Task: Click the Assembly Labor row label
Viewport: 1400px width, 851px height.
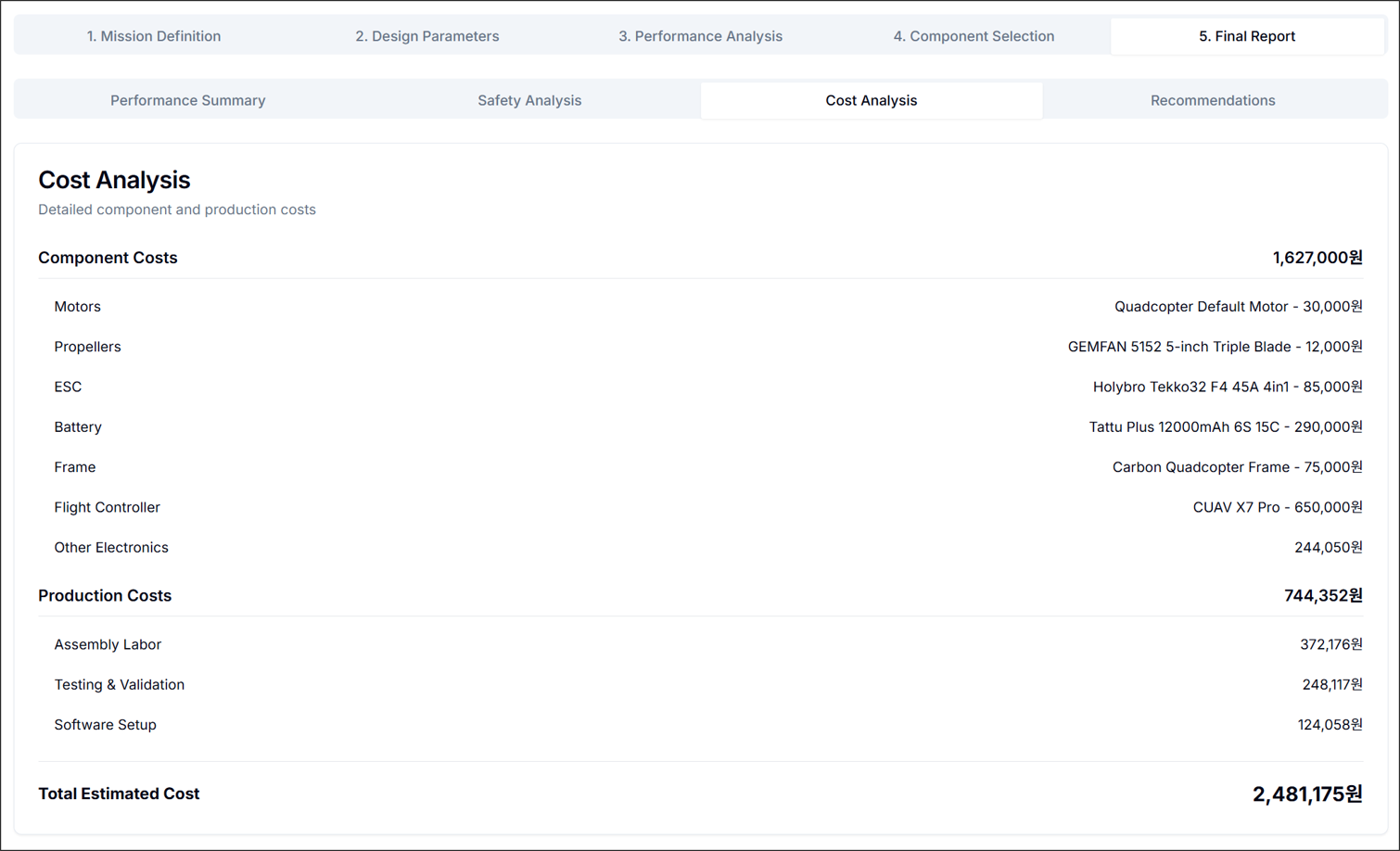Action: pyautogui.click(x=108, y=644)
